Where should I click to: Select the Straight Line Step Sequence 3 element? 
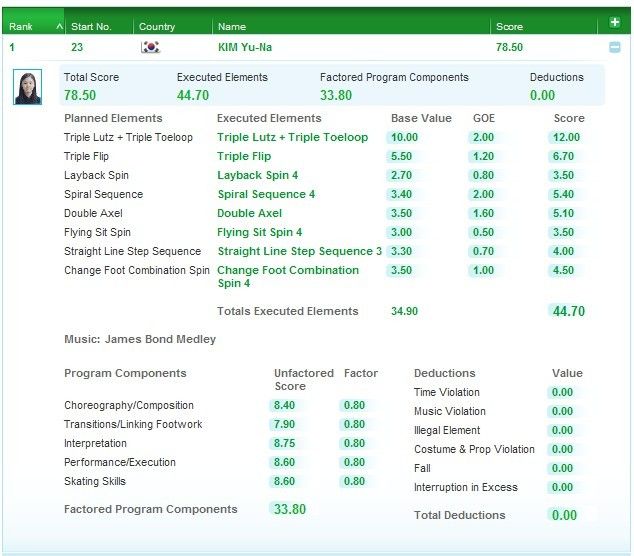pyautogui.click(x=300, y=252)
